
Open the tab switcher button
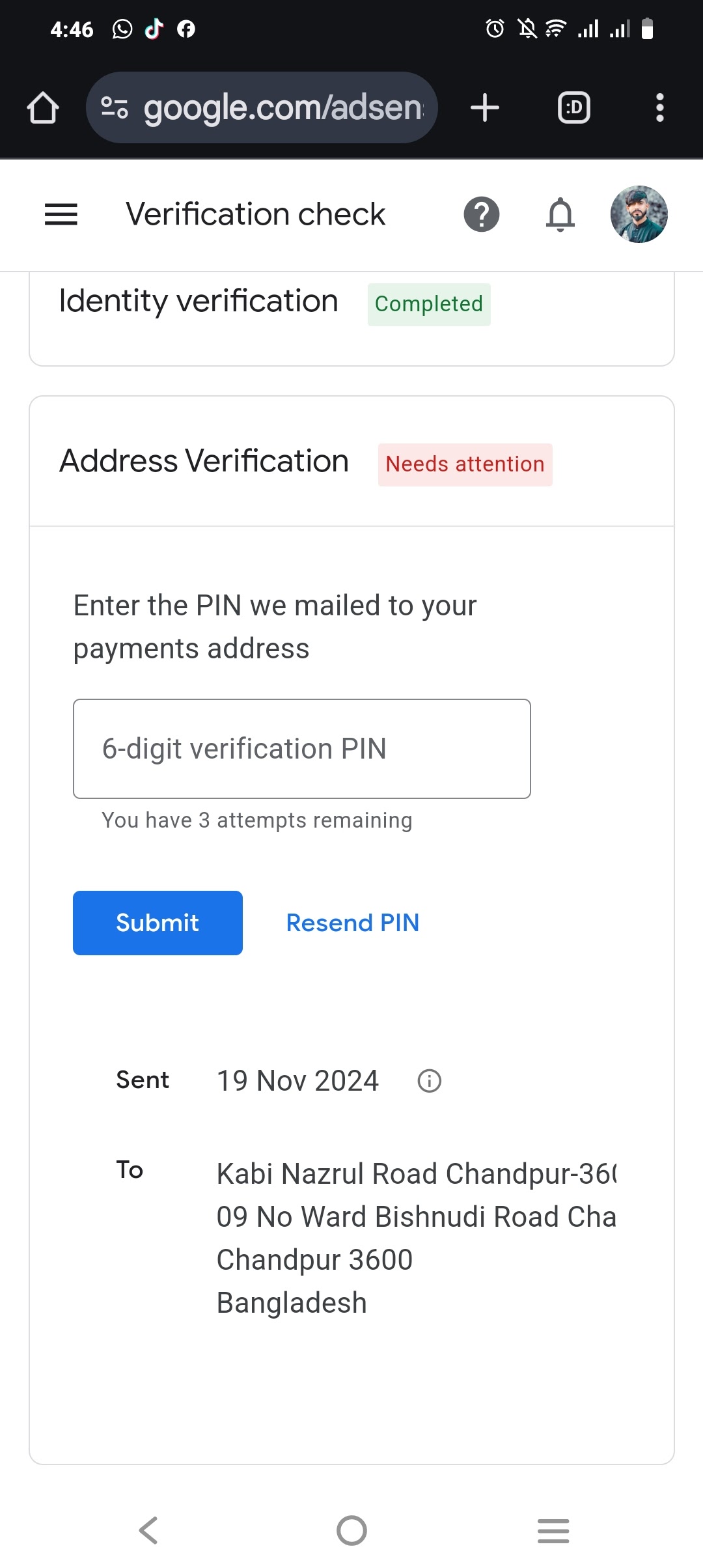[573, 107]
